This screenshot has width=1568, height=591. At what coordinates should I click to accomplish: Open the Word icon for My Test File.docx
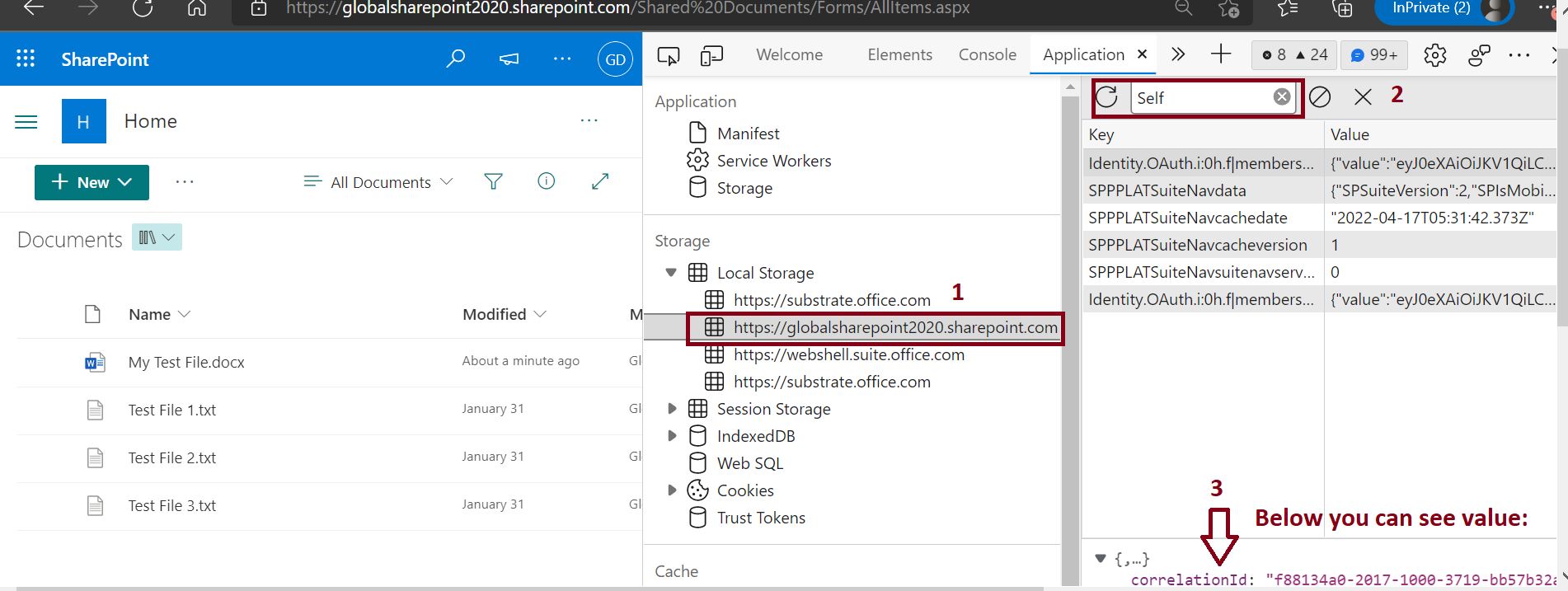[95, 362]
